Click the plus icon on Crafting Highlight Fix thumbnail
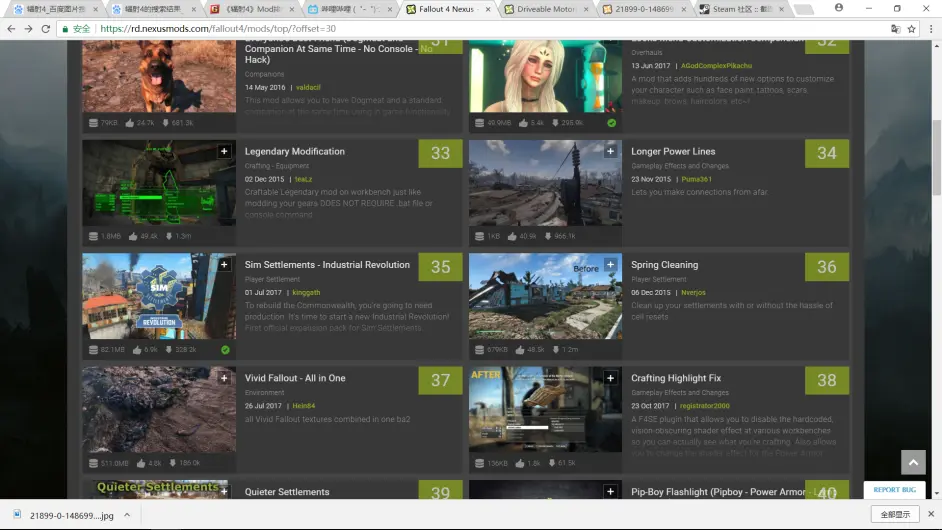Image resolution: width=942 pixels, height=530 pixels. click(x=610, y=378)
